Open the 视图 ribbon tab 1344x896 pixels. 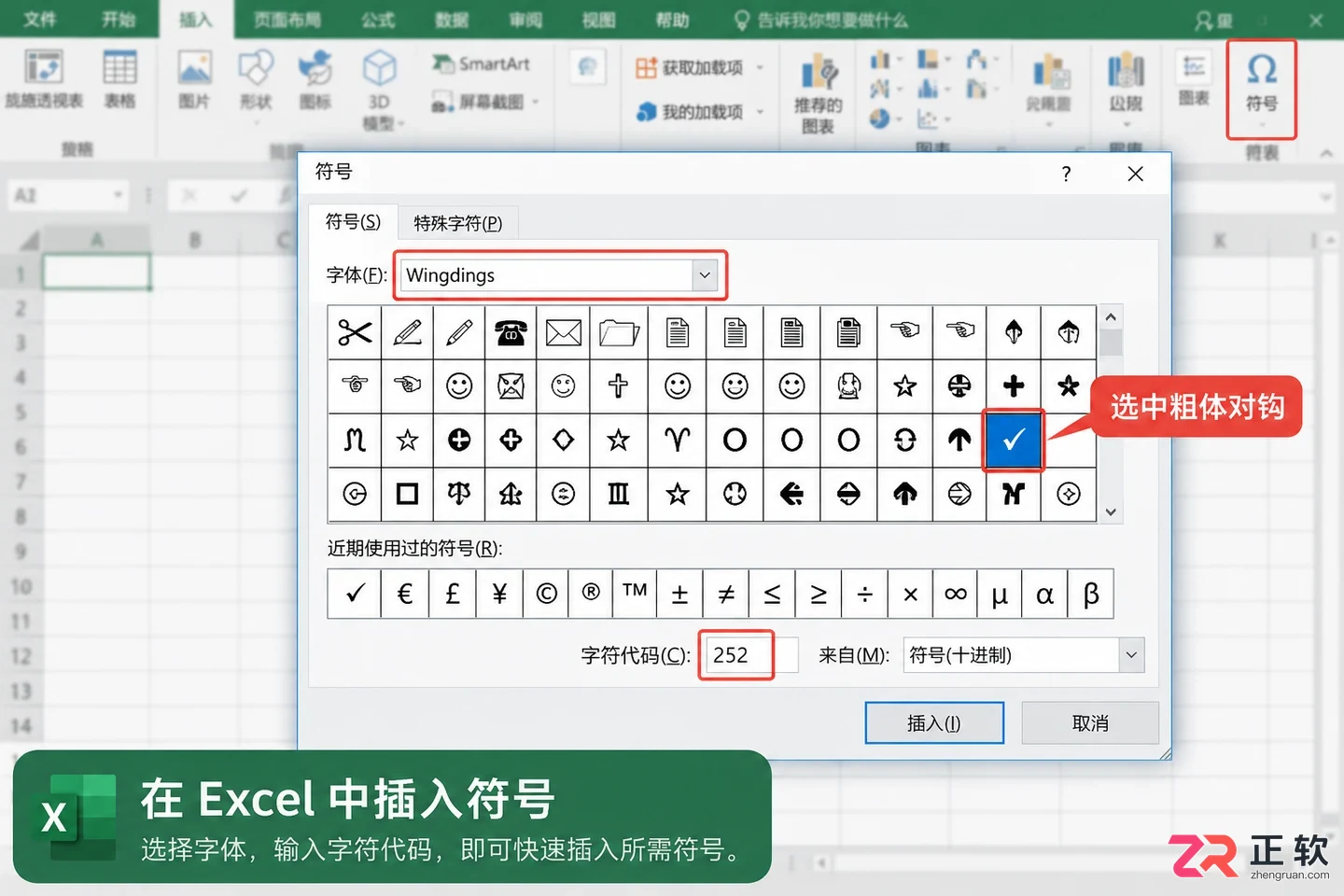click(598, 20)
